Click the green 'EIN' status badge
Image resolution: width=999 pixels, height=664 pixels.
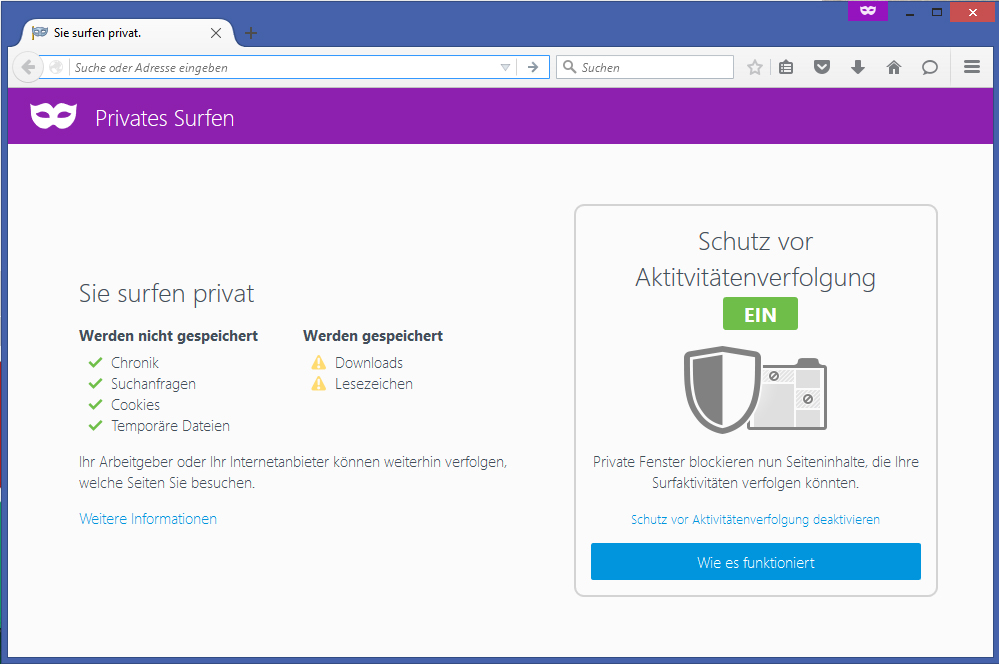tap(760, 314)
